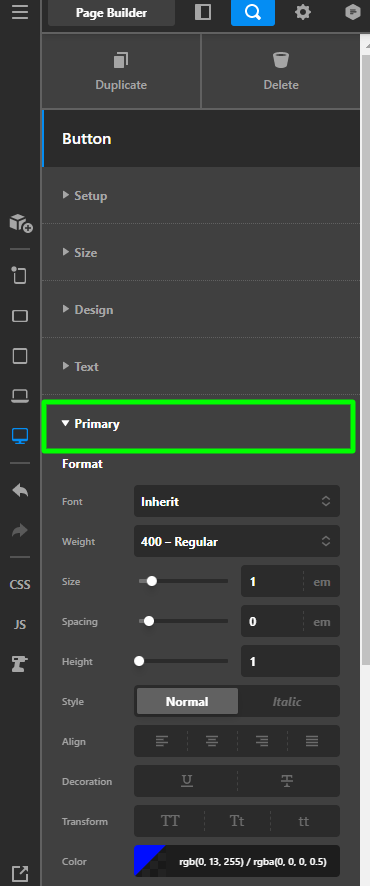Select center text alignment
The image size is (370, 886).
(x=212, y=741)
